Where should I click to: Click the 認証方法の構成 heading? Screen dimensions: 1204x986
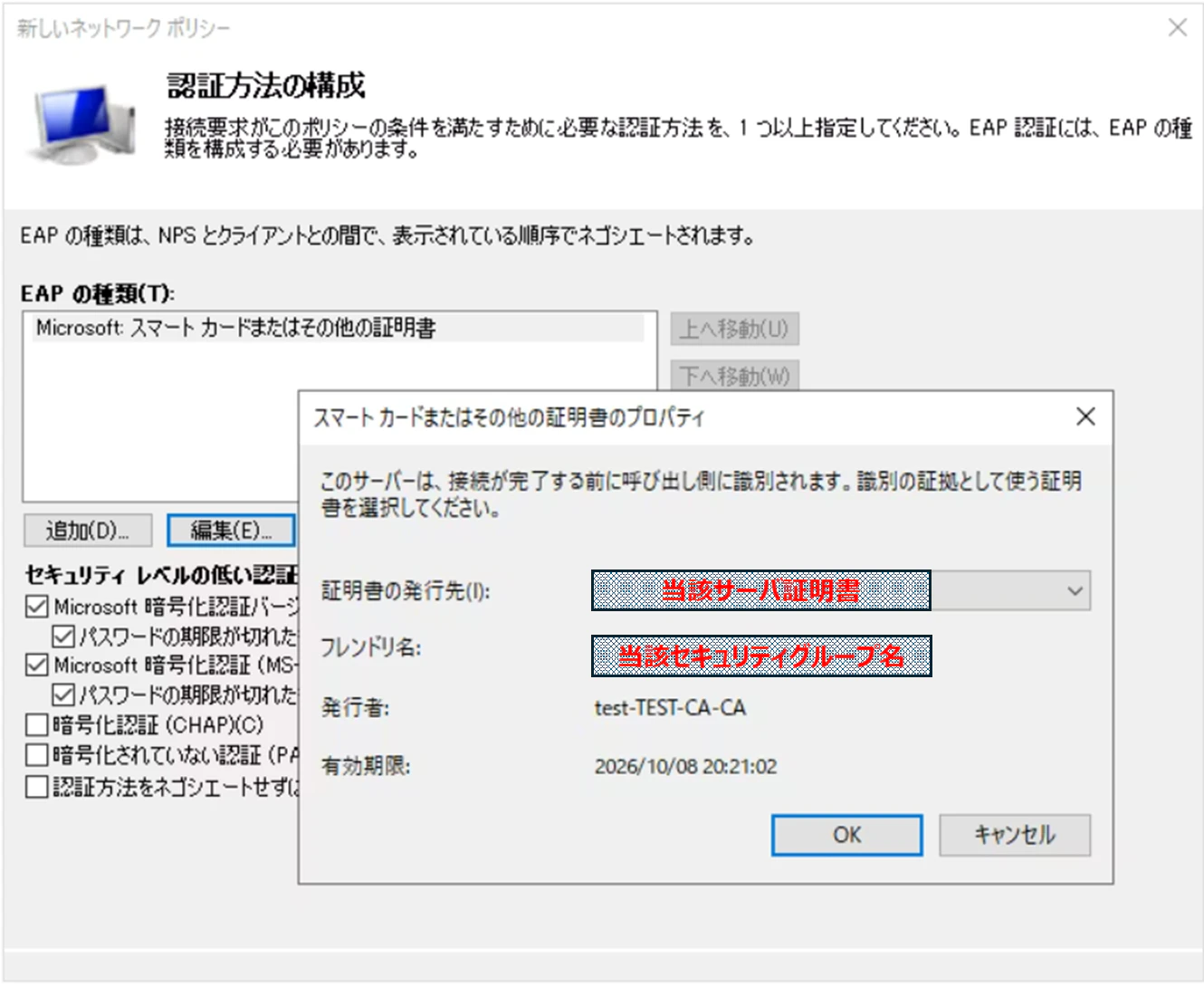pos(266,86)
